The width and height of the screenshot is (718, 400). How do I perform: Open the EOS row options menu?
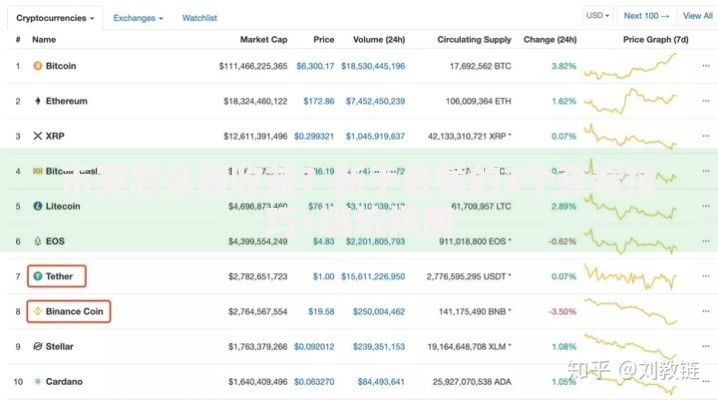point(706,241)
